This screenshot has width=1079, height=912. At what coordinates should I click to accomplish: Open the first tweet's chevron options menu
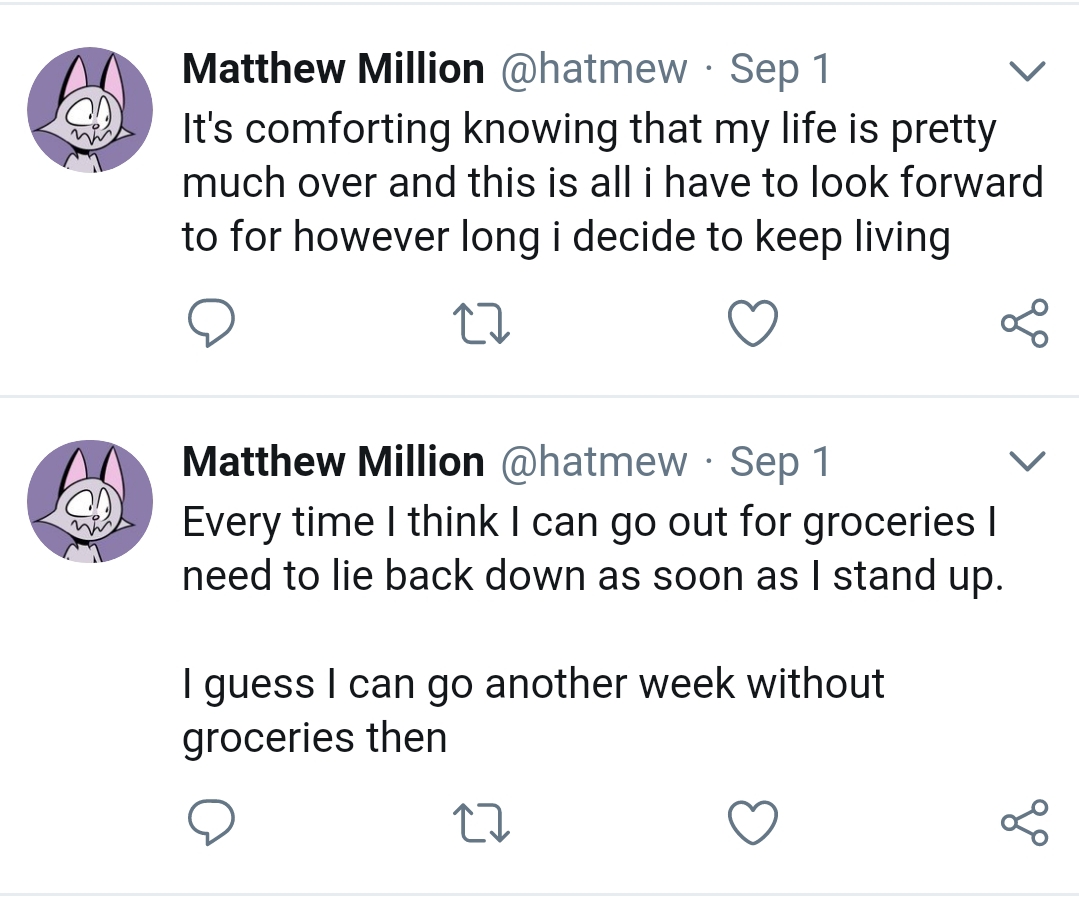click(x=1026, y=71)
